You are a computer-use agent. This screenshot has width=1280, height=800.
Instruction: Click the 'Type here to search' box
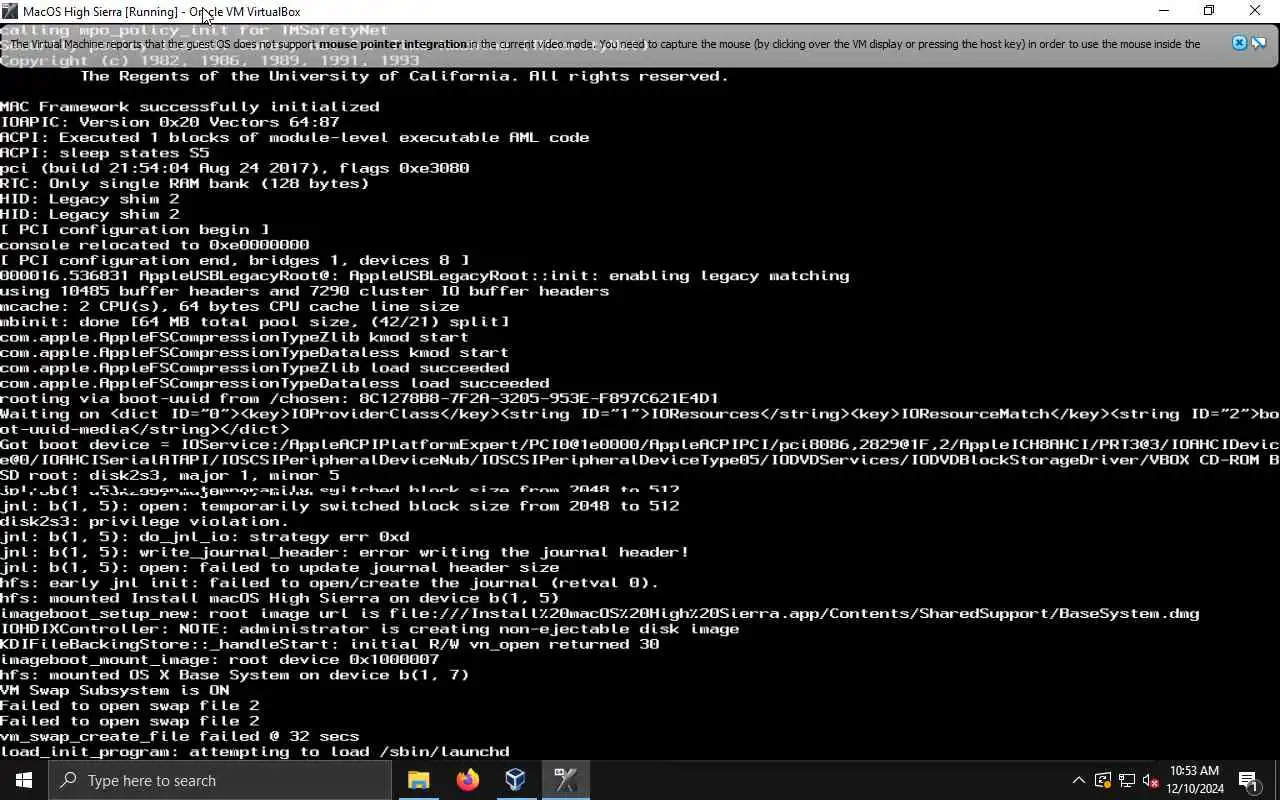pyautogui.click(x=220, y=780)
